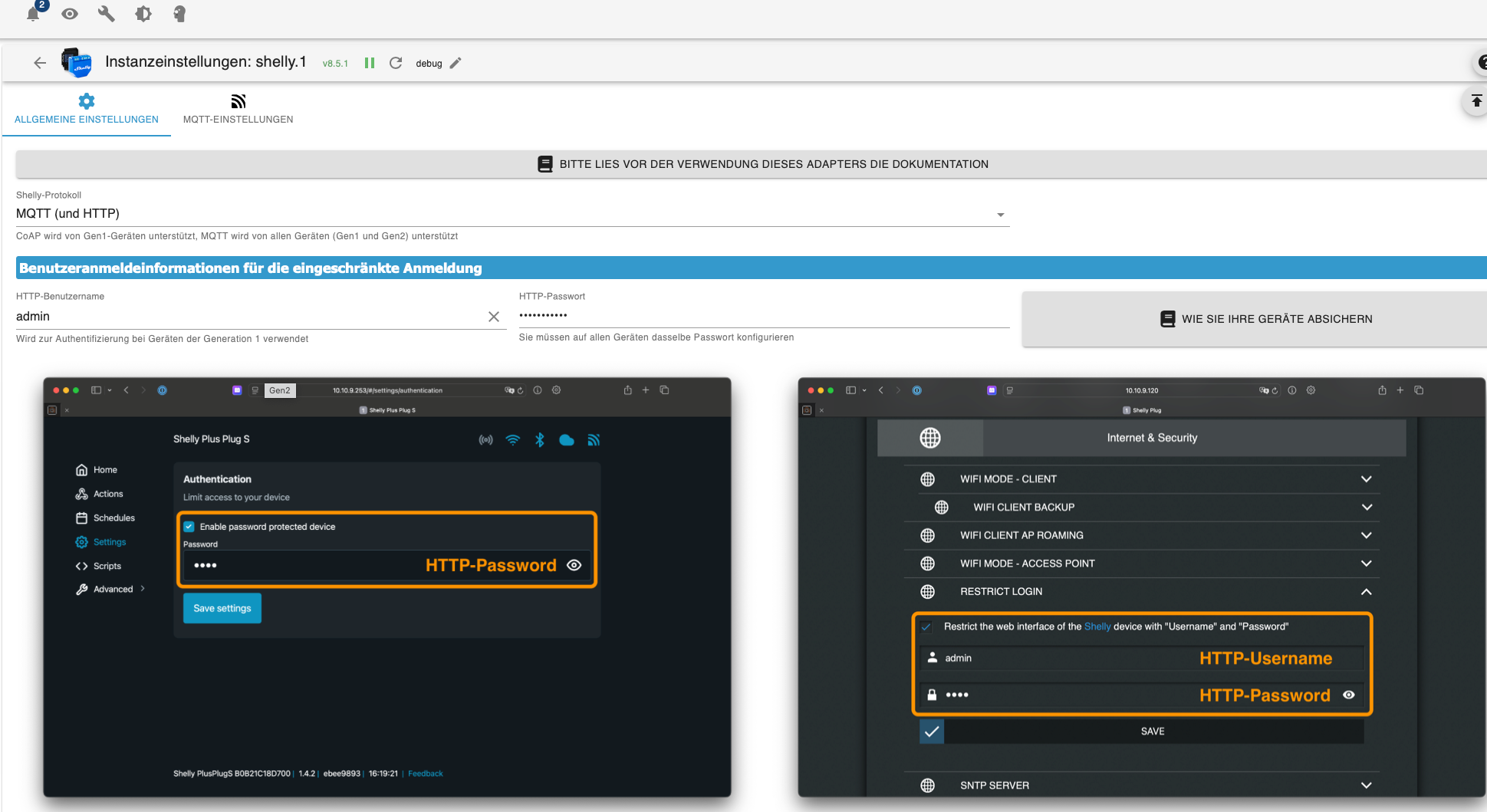
Task: Click the Gen2 tab label in the left browser
Action: coord(280,390)
